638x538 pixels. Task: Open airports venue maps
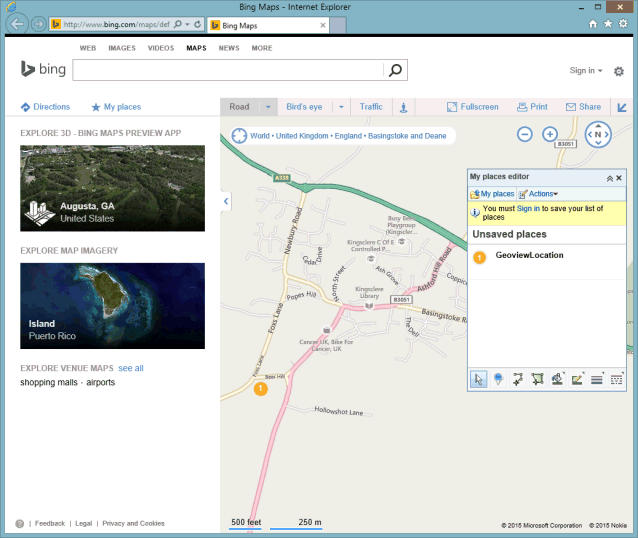point(101,383)
